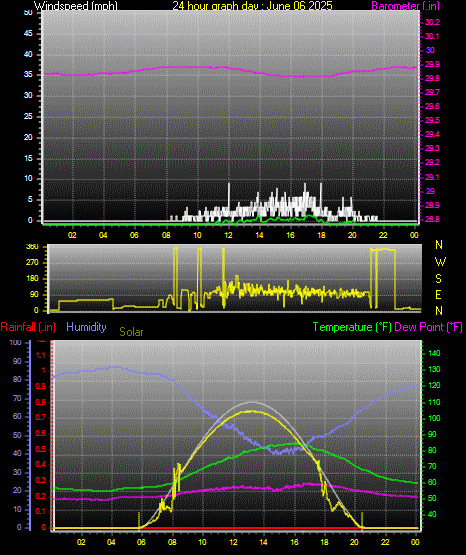The image size is (466, 555).
Task: Click the 30.2 barometer scale value
Action: [432, 22]
